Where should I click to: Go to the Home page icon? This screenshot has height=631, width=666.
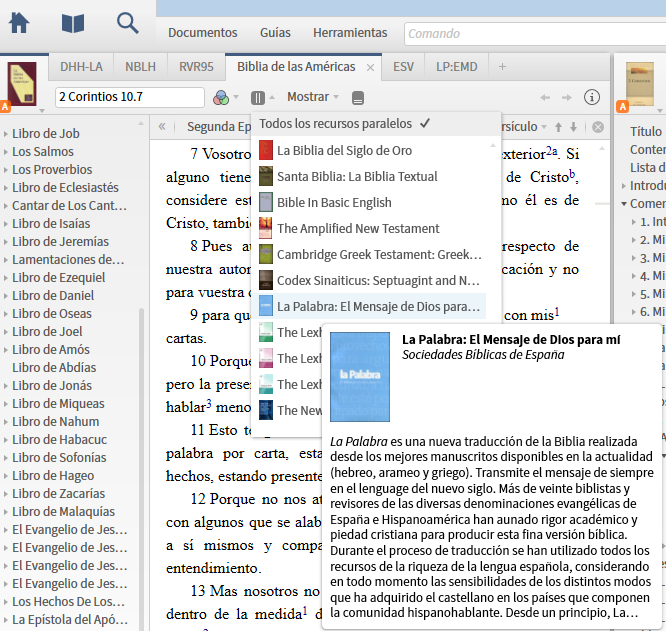(x=19, y=23)
